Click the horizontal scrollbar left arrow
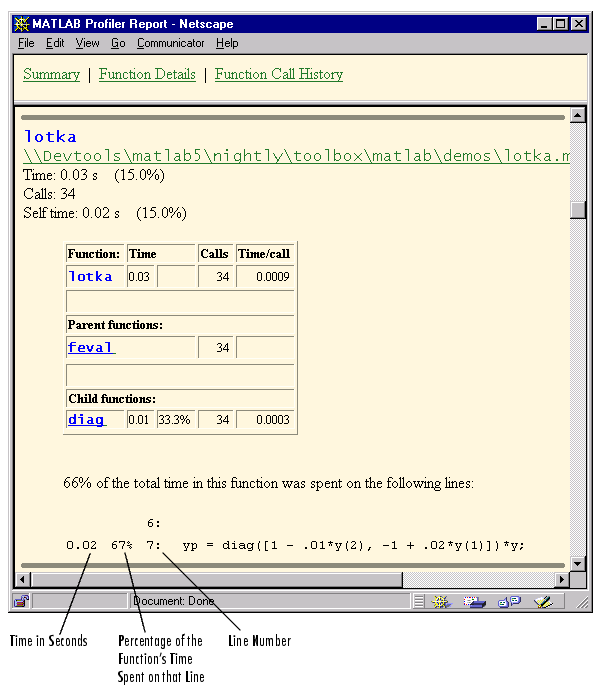 click(23, 580)
